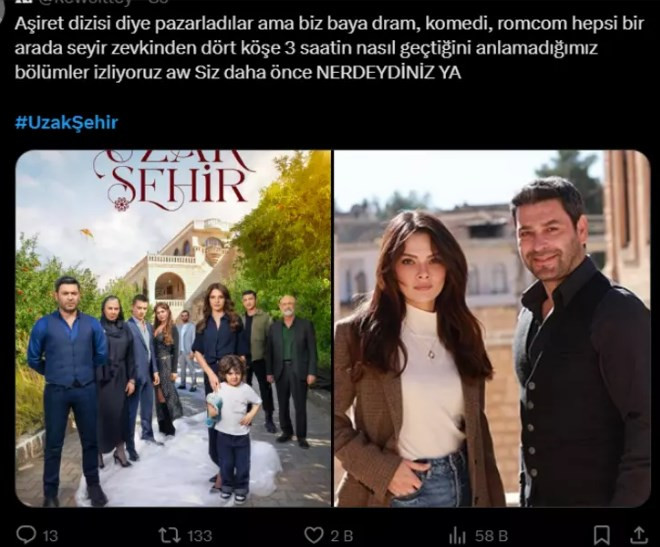Image resolution: width=660 pixels, height=547 pixels.
Task: Bookmark the tweet with the bookmark icon
Action: [x=601, y=535]
